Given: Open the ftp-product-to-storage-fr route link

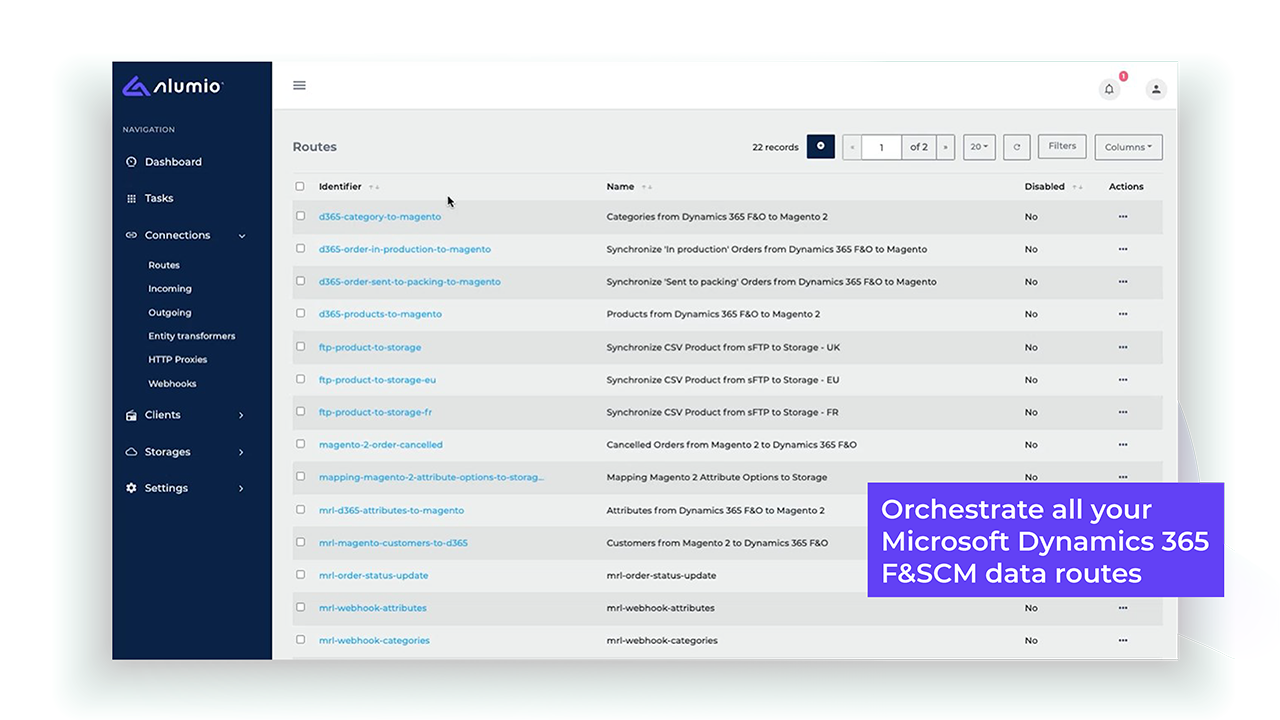Looking at the screenshot, I should tap(375, 412).
